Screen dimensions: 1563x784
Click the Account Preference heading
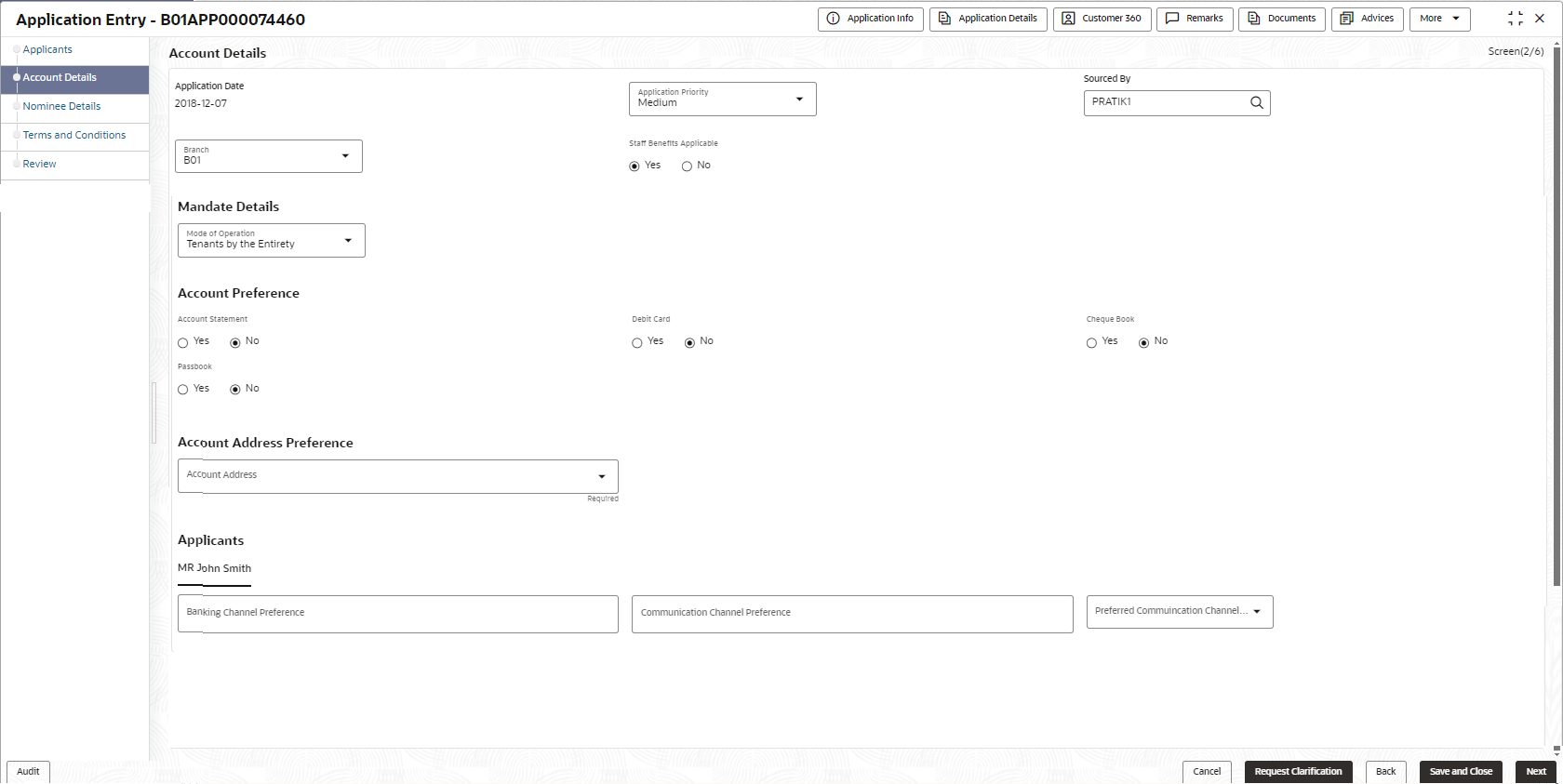[239, 293]
